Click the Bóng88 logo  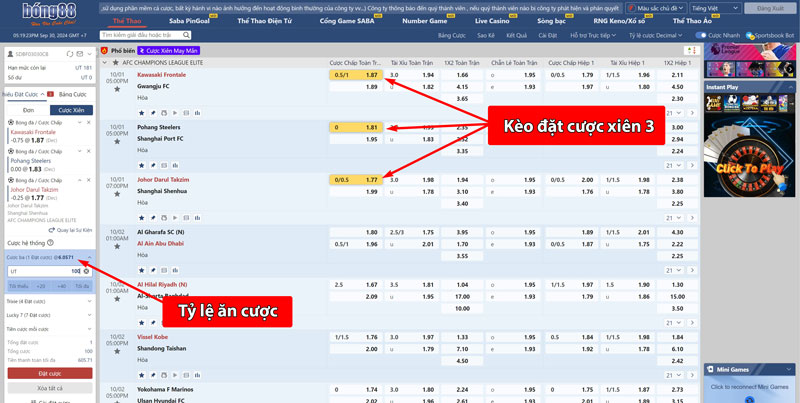point(49,15)
